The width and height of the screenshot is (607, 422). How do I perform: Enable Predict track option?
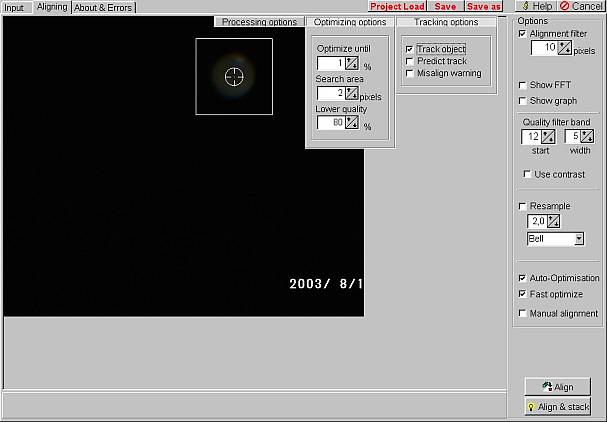click(410, 61)
